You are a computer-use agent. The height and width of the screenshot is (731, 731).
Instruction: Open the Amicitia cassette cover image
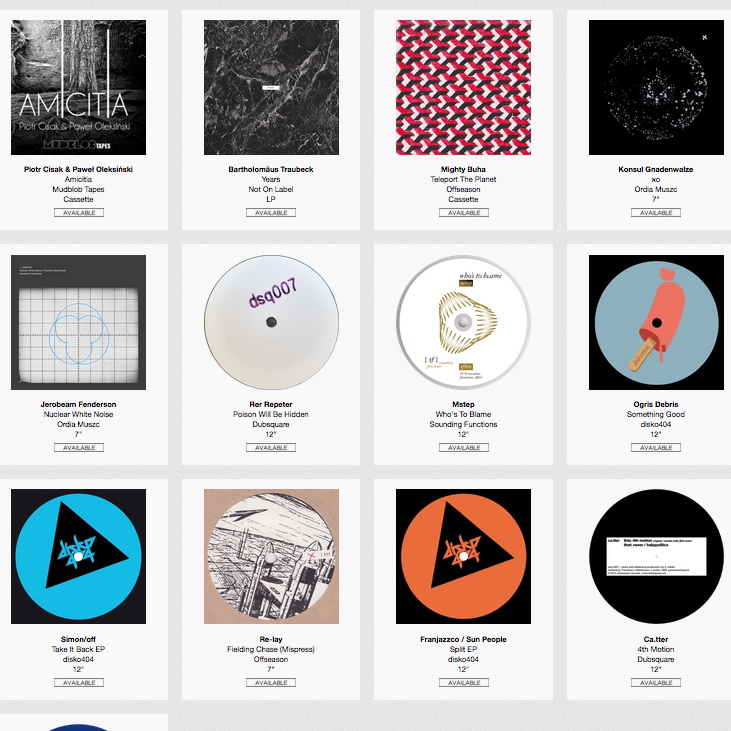tap(78, 87)
